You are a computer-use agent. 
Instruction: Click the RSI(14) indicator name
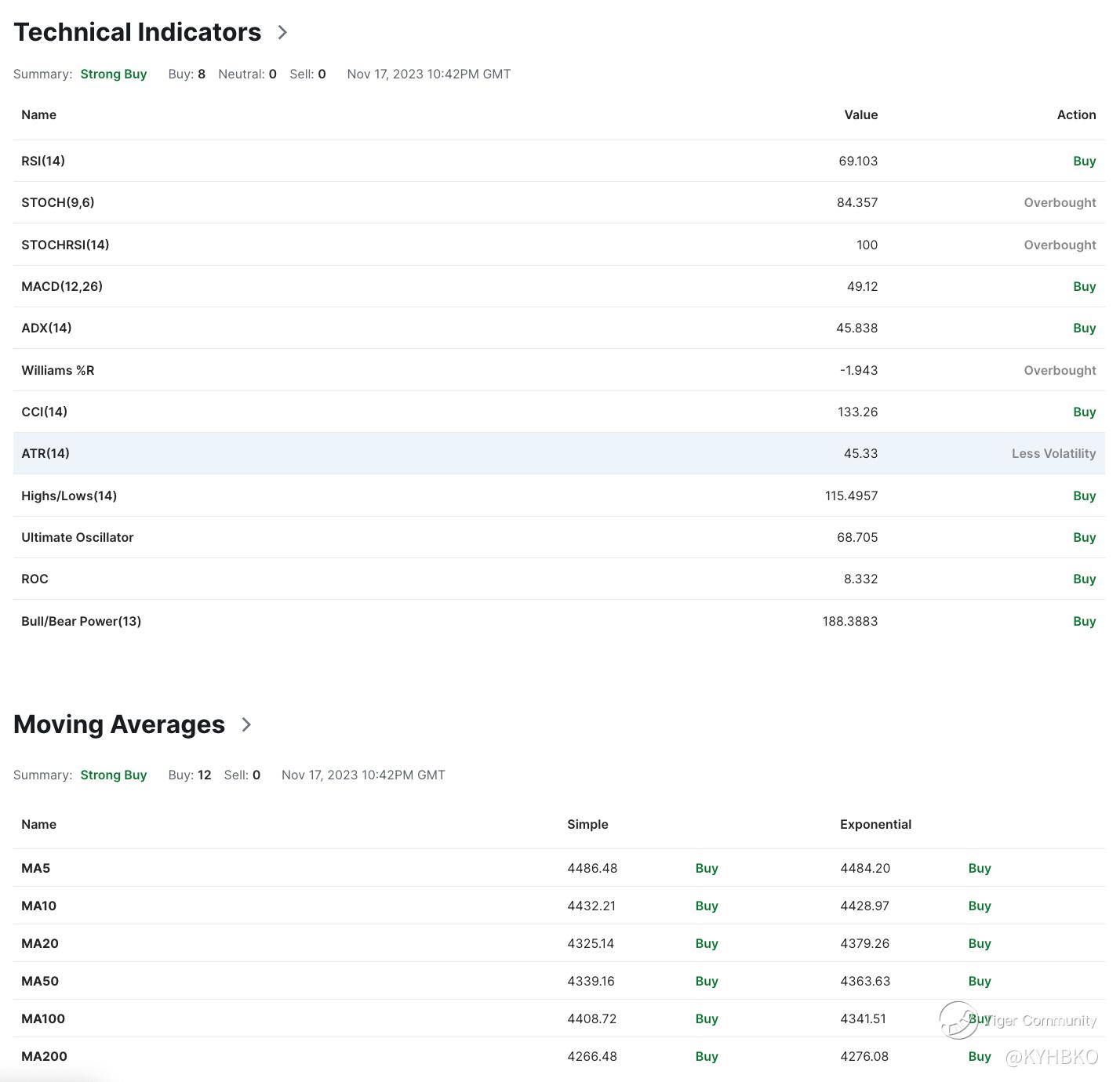[43, 161]
